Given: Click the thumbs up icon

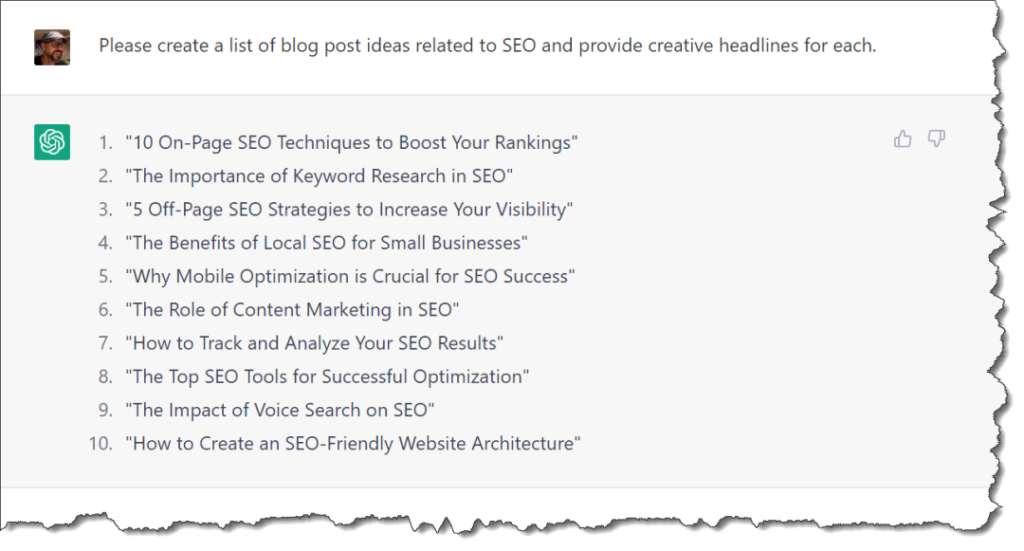Looking at the screenshot, I should coord(903,139).
